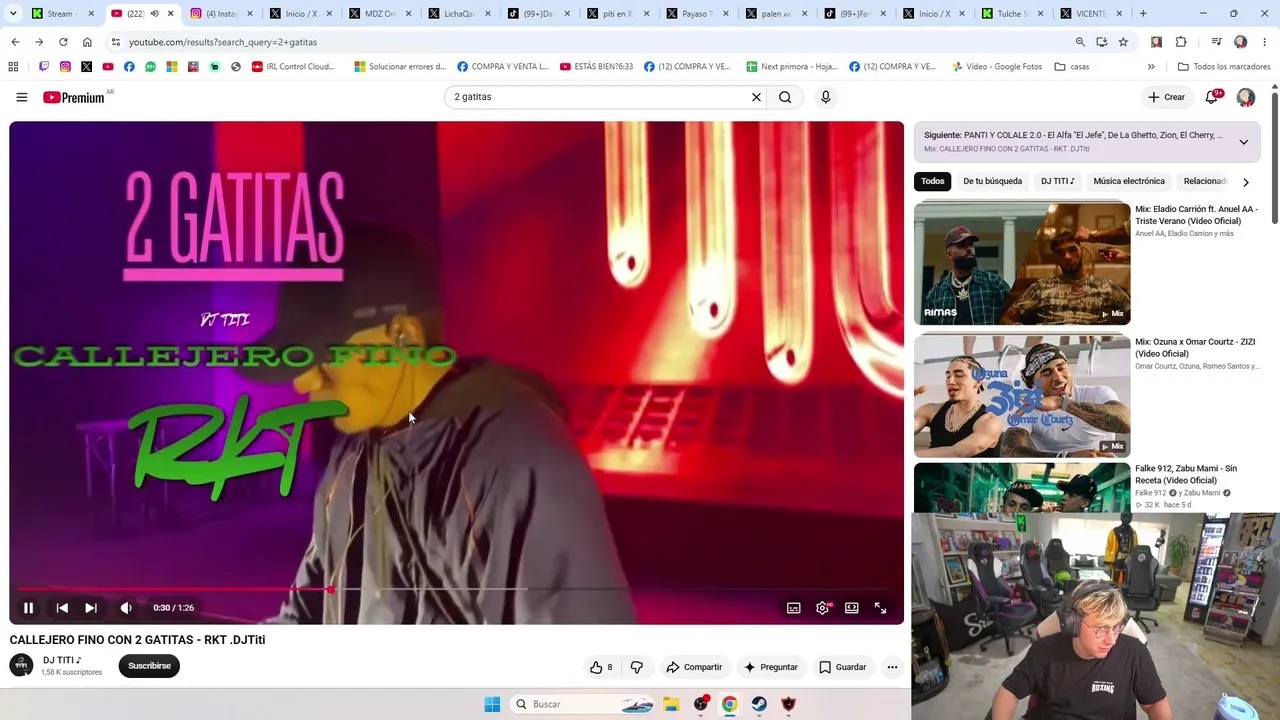
Task: Click the magnifier search button
Action: (785, 97)
